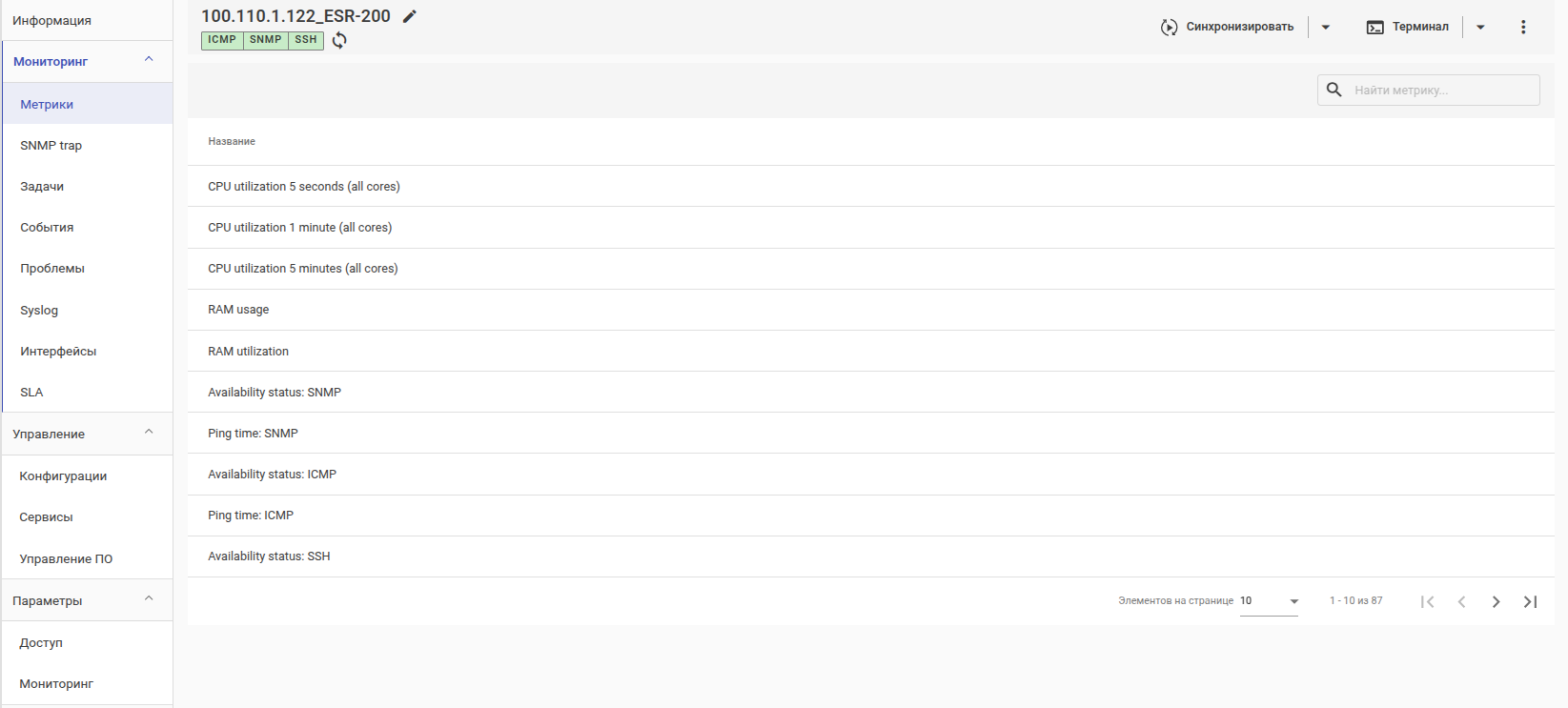Open the items per page dropdown
This screenshot has width=1568, height=708.
click(1269, 601)
